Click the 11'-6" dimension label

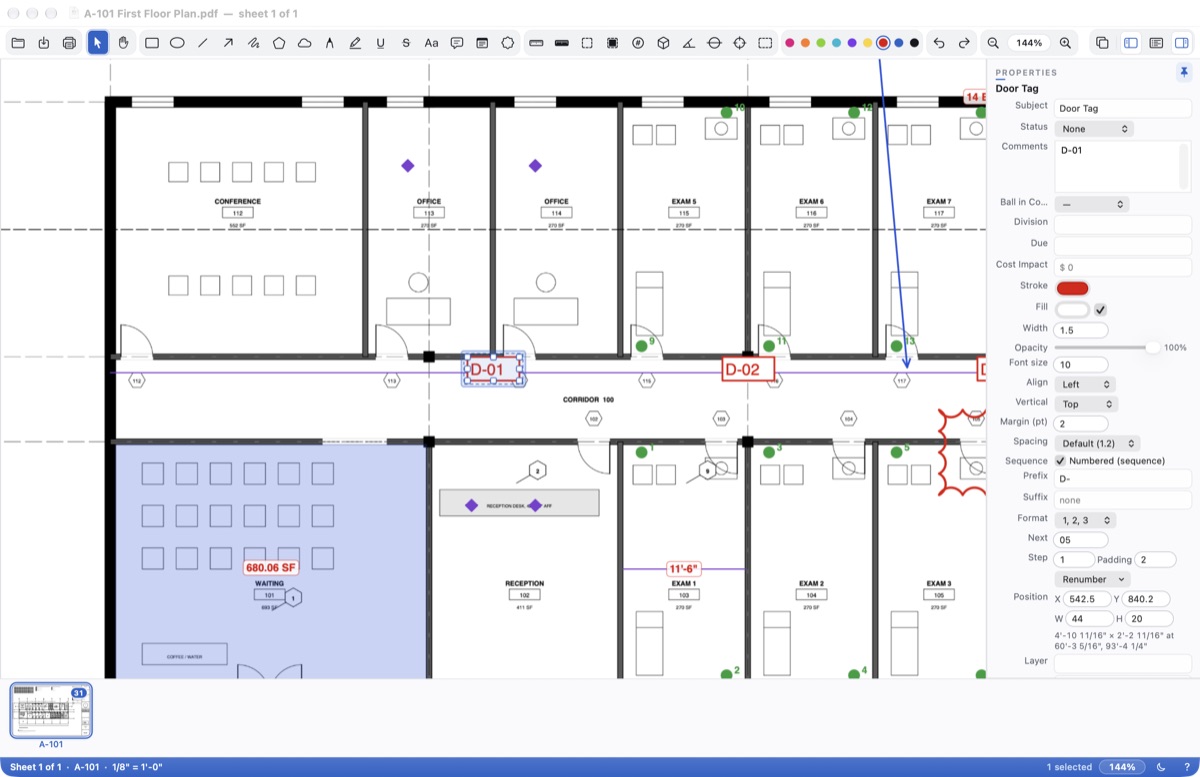click(x=684, y=569)
